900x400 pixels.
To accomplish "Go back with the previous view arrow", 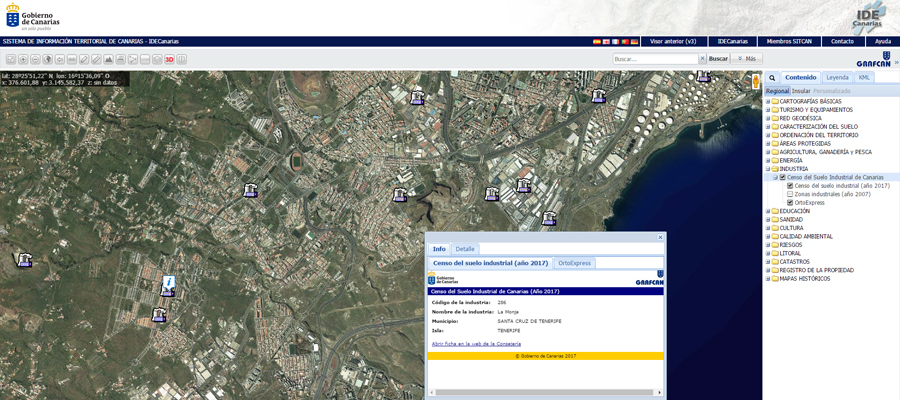I will 59,60.
